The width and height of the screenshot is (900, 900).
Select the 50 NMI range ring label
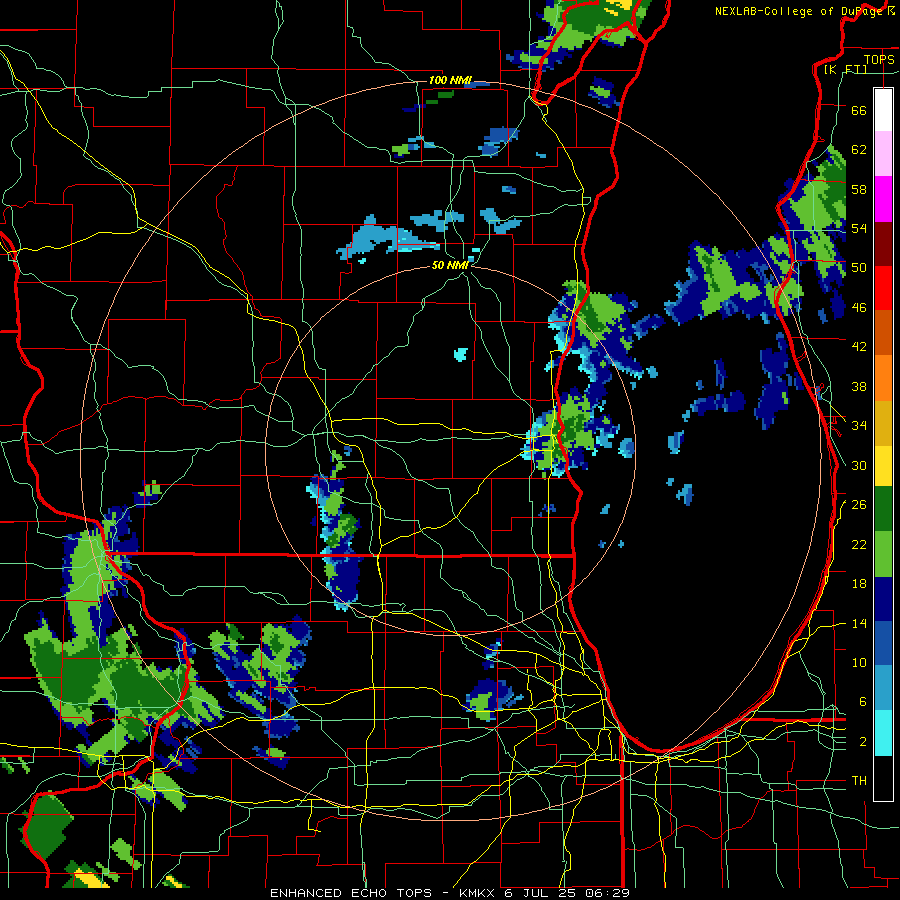[x=450, y=265]
